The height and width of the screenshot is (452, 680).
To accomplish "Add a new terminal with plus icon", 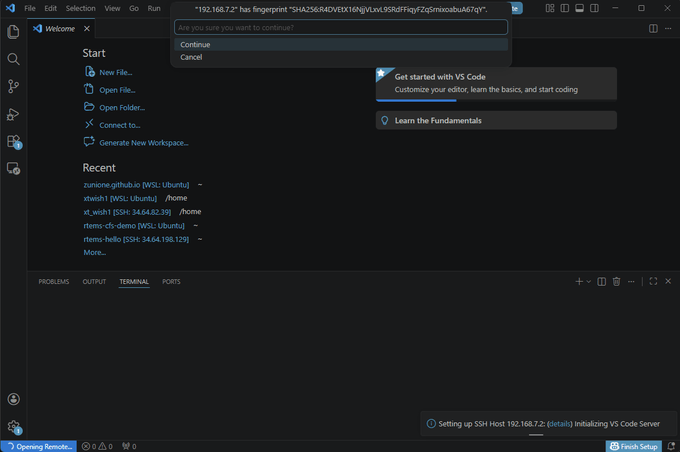I will point(579,282).
